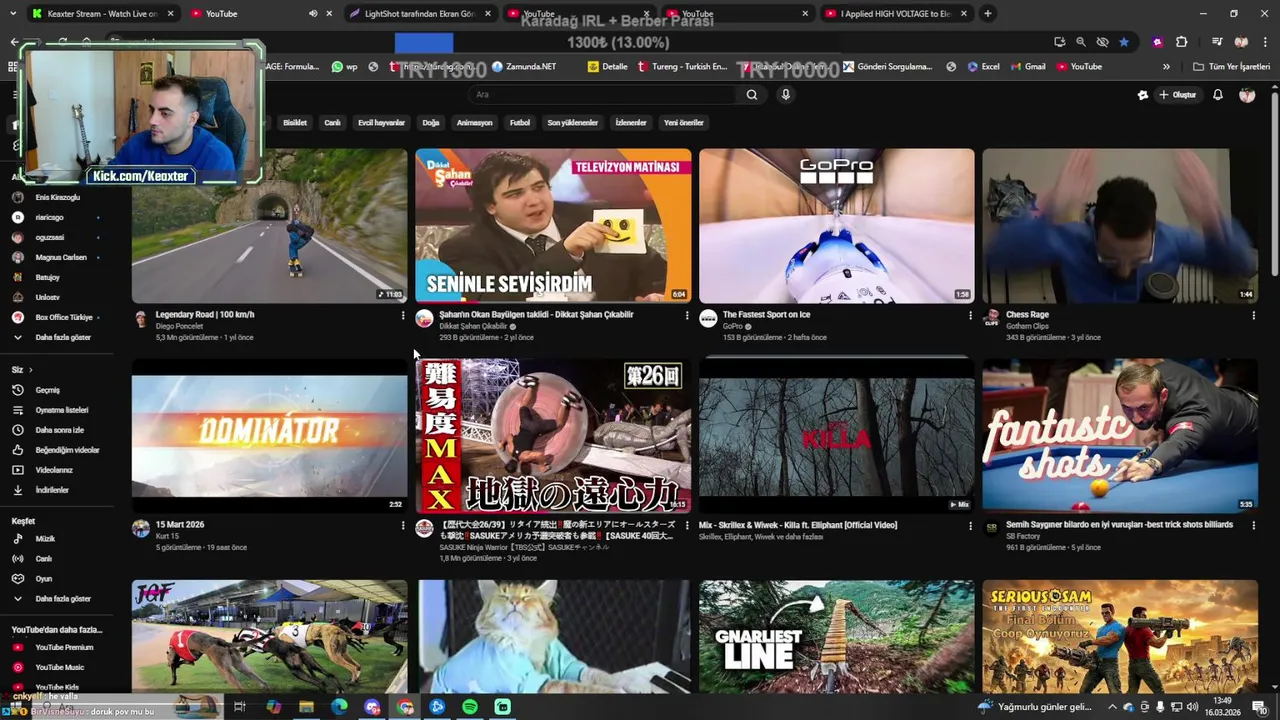Open YouTube Music sidebar link
1280x720 pixels.
(x=58, y=667)
